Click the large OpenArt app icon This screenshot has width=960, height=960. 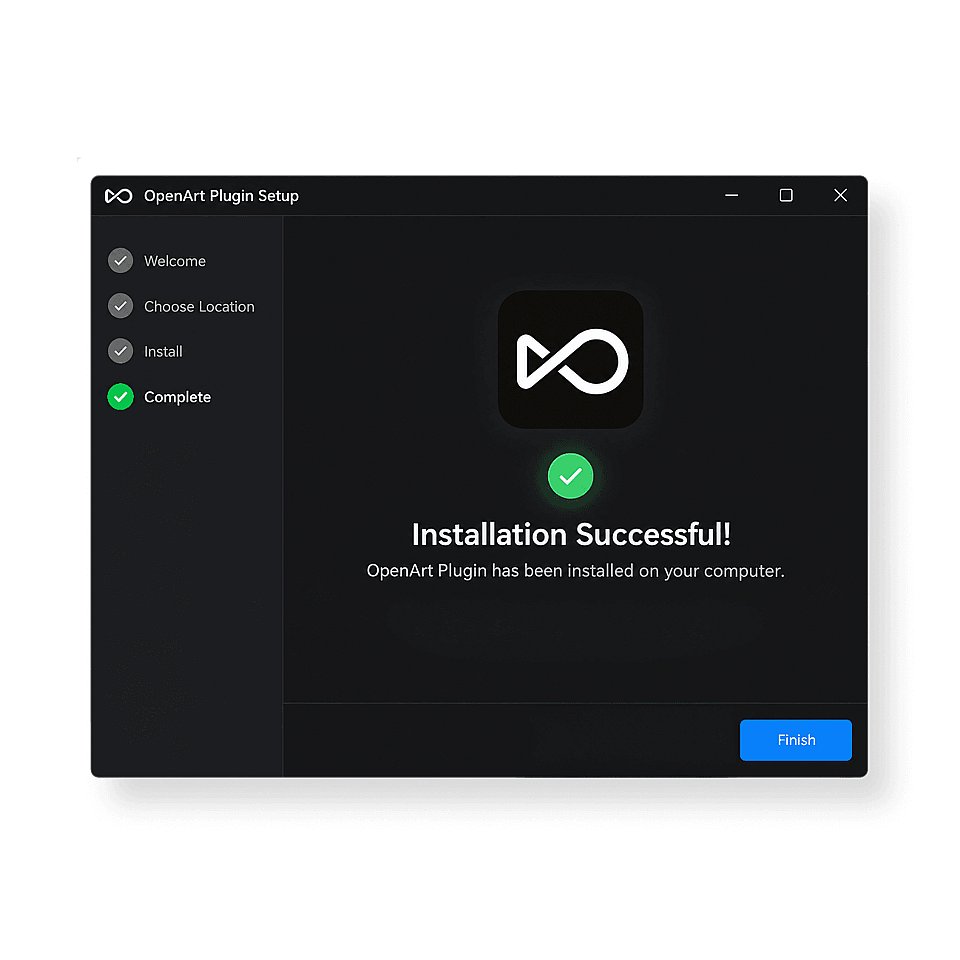(x=571, y=359)
